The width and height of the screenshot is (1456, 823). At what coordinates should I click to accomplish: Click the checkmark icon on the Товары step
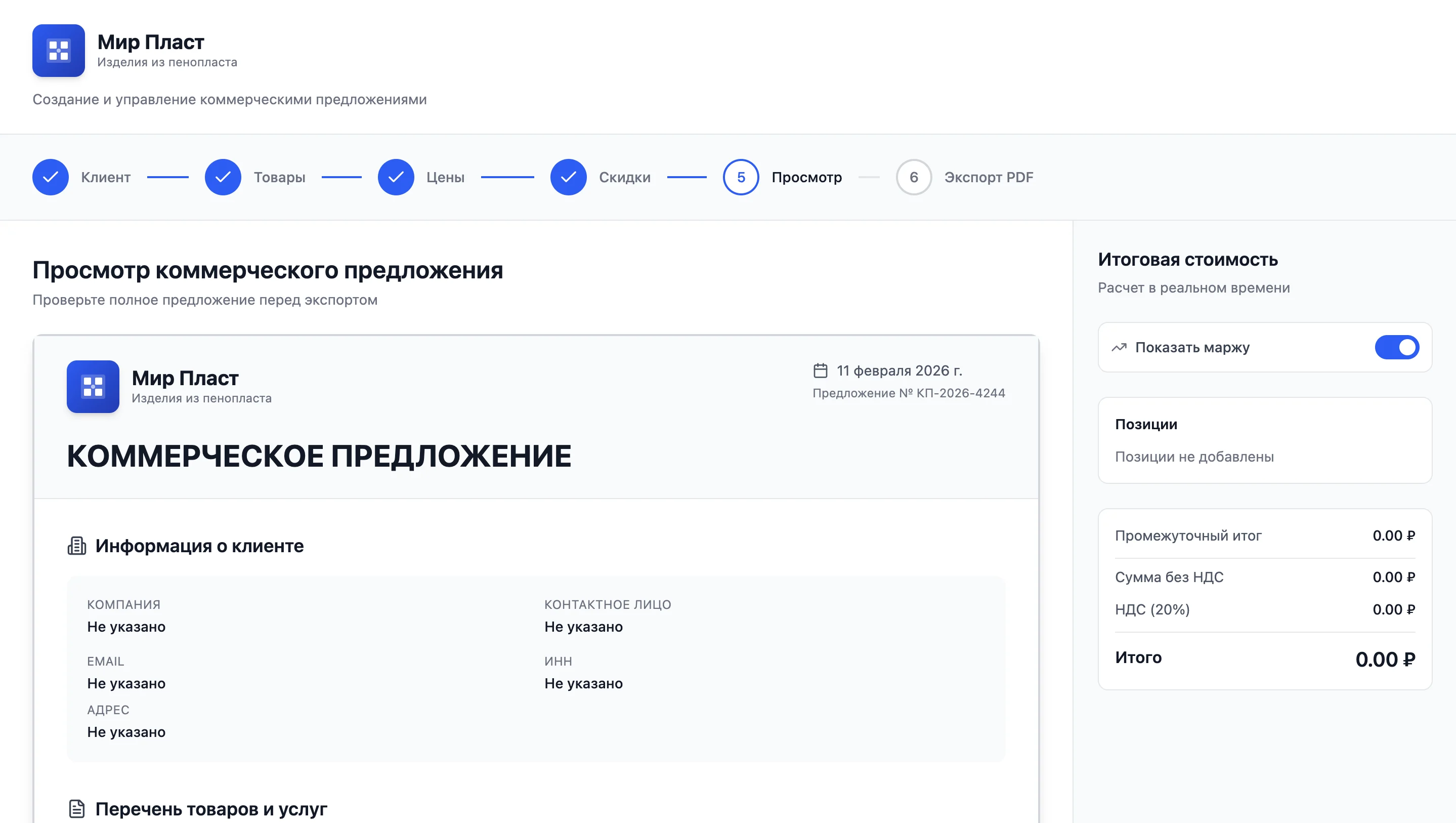click(223, 177)
